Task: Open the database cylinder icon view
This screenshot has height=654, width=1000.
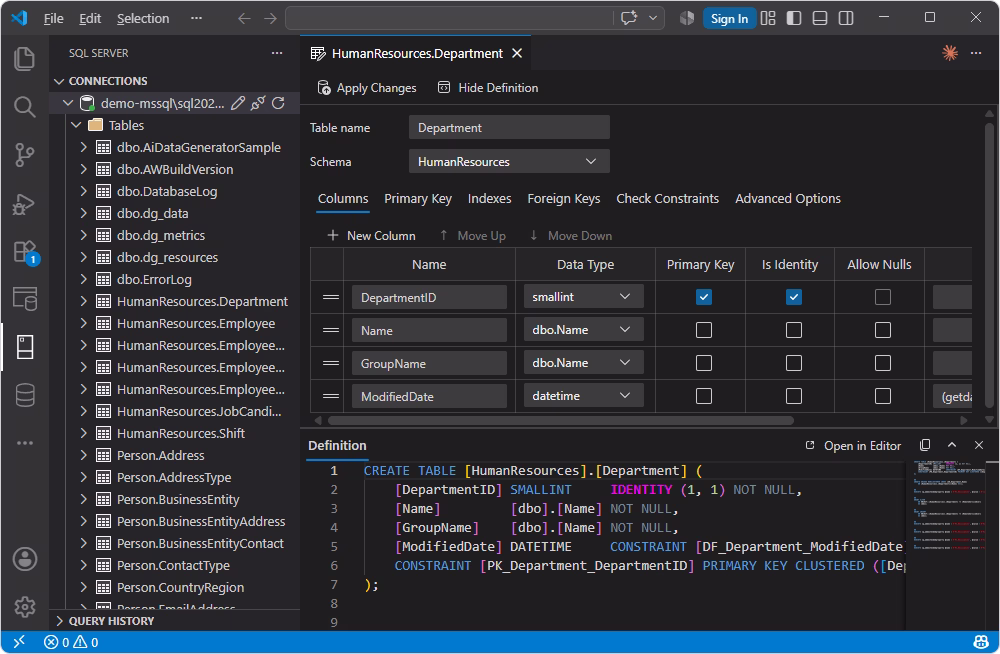Action: [24, 395]
